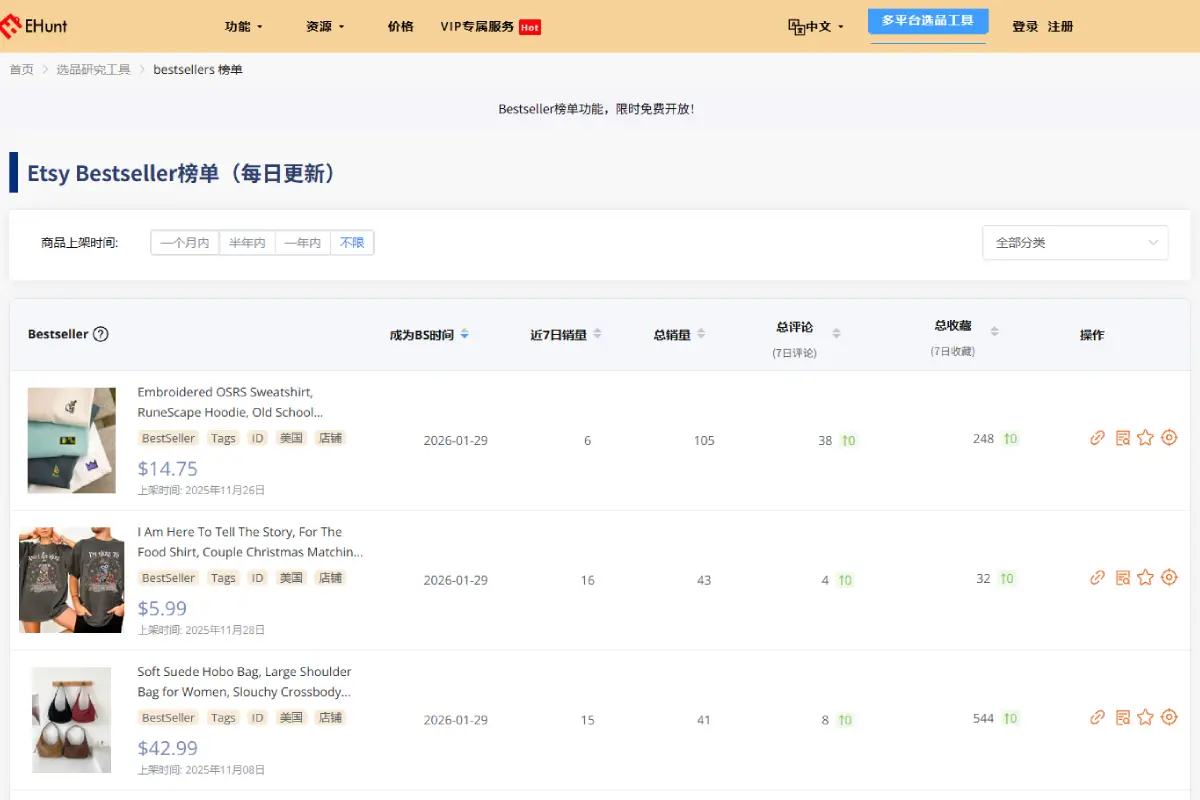Star the Soft Suede Hobo Bag listing
The width and height of the screenshot is (1200, 800).
[x=1146, y=718]
